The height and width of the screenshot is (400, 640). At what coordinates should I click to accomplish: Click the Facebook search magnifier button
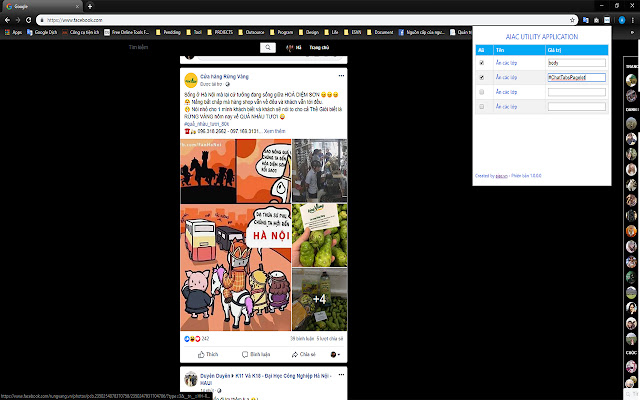coord(268,47)
